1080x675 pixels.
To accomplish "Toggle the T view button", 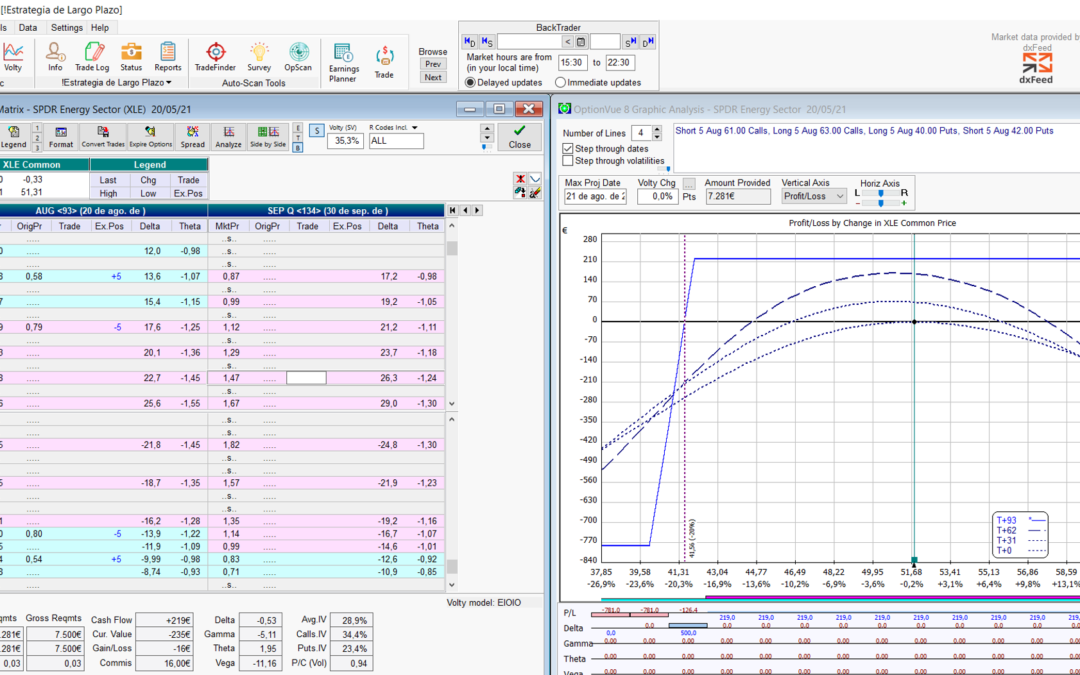I will pyautogui.click(x=298, y=137).
